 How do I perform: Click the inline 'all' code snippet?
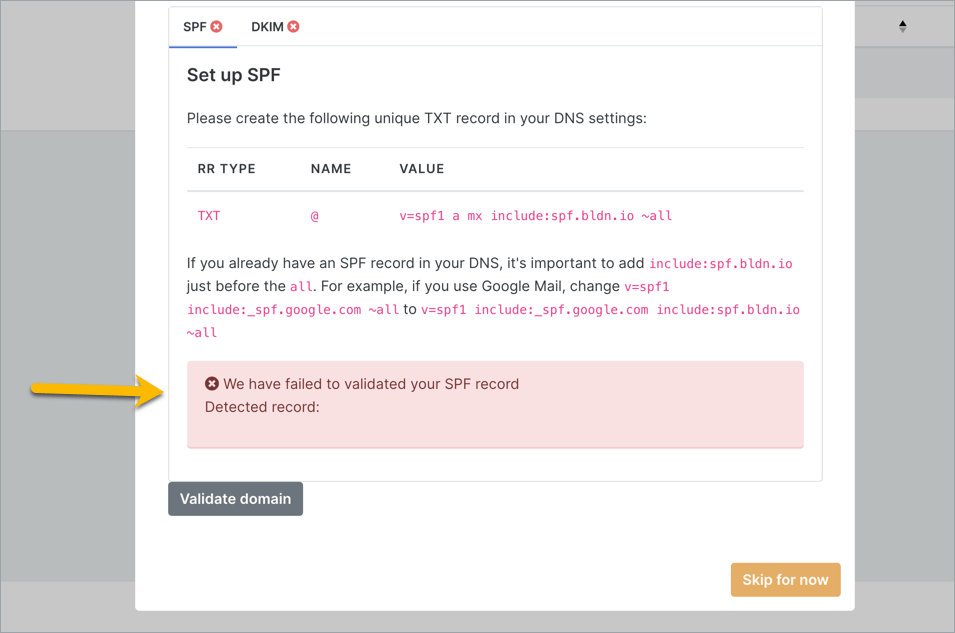[x=301, y=287]
